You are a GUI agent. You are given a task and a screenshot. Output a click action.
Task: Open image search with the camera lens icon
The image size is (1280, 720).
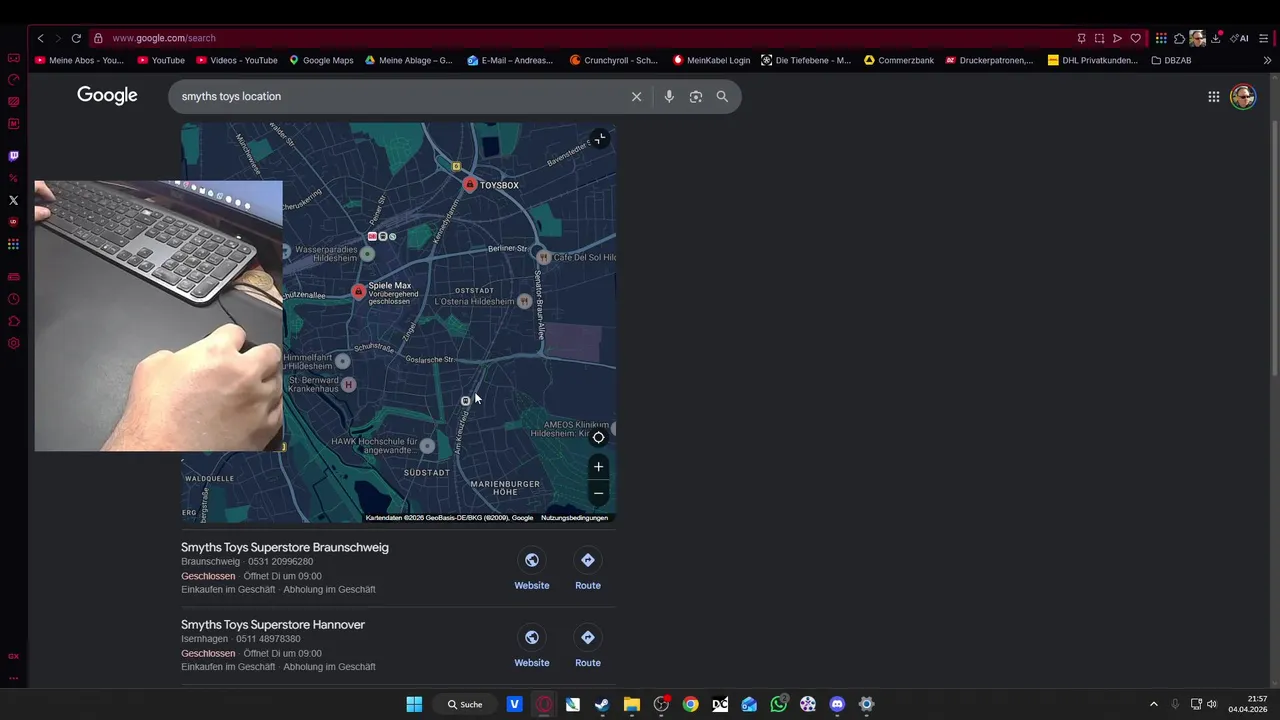point(696,97)
